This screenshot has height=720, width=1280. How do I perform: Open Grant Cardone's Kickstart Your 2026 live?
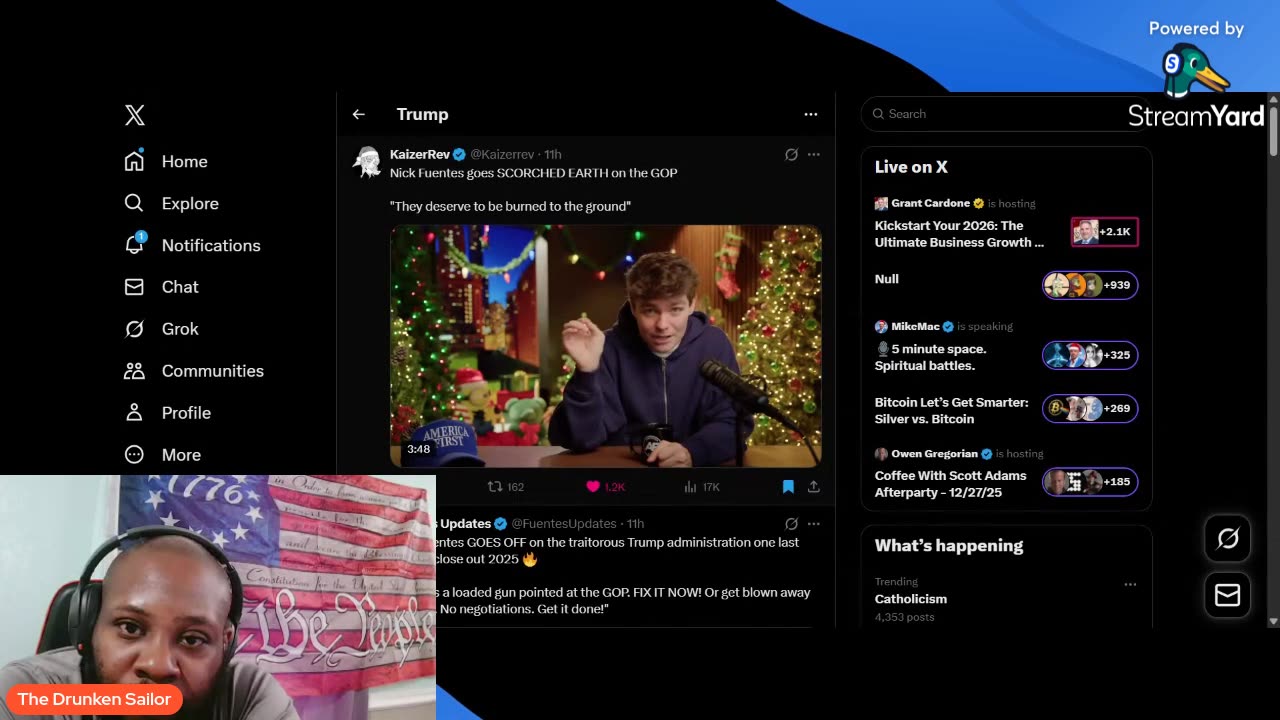coord(959,234)
